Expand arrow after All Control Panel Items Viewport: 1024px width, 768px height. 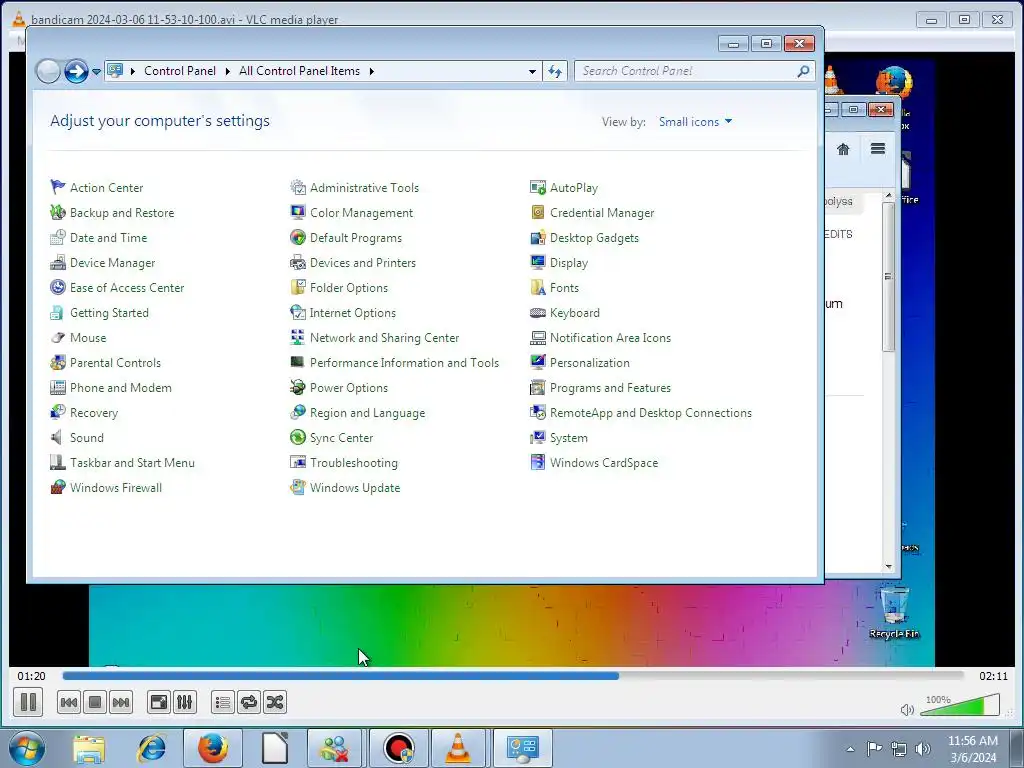372,71
